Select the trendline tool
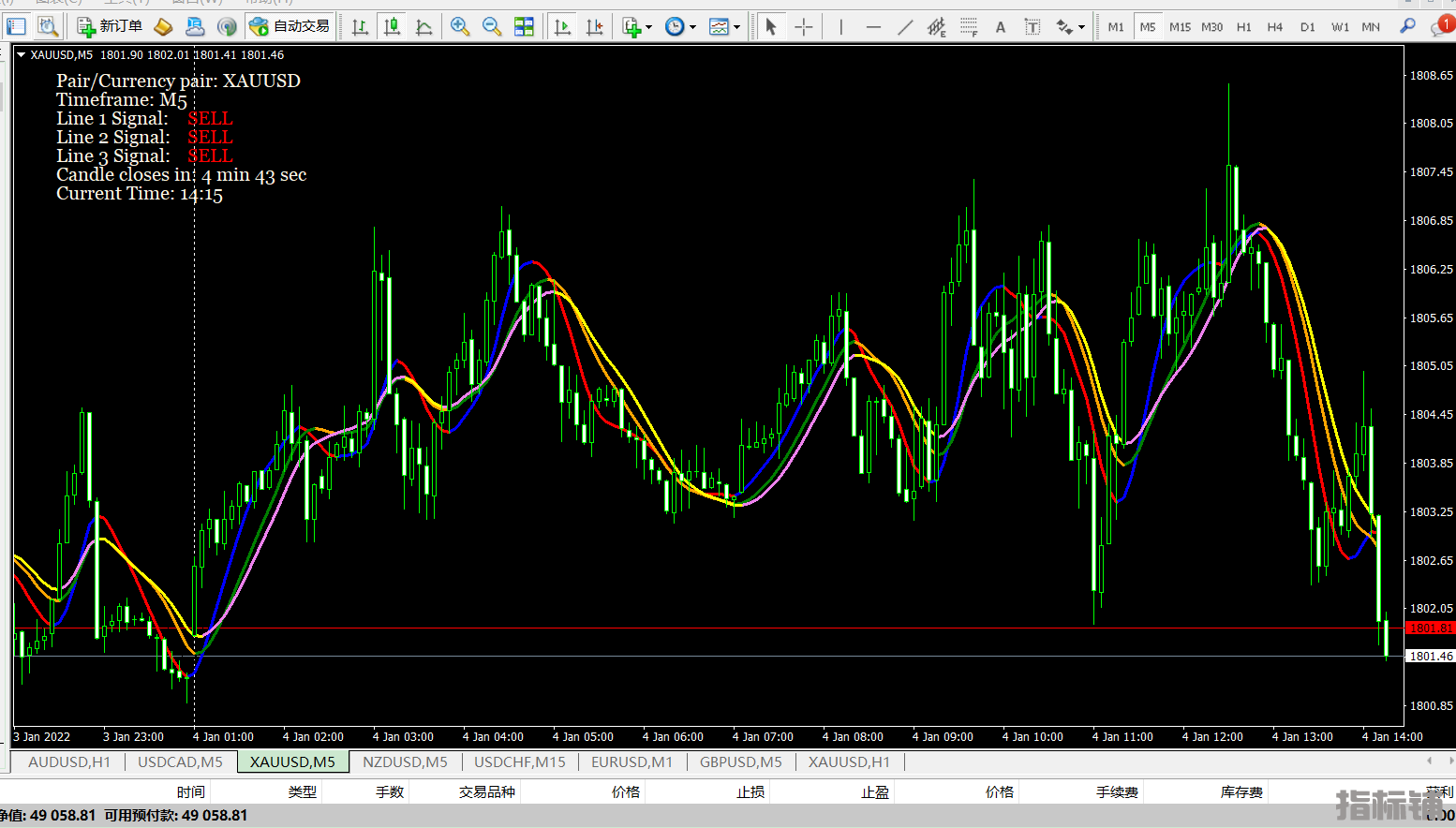Image resolution: width=1456 pixels, height=828 pixels. (x=905, y=26)
